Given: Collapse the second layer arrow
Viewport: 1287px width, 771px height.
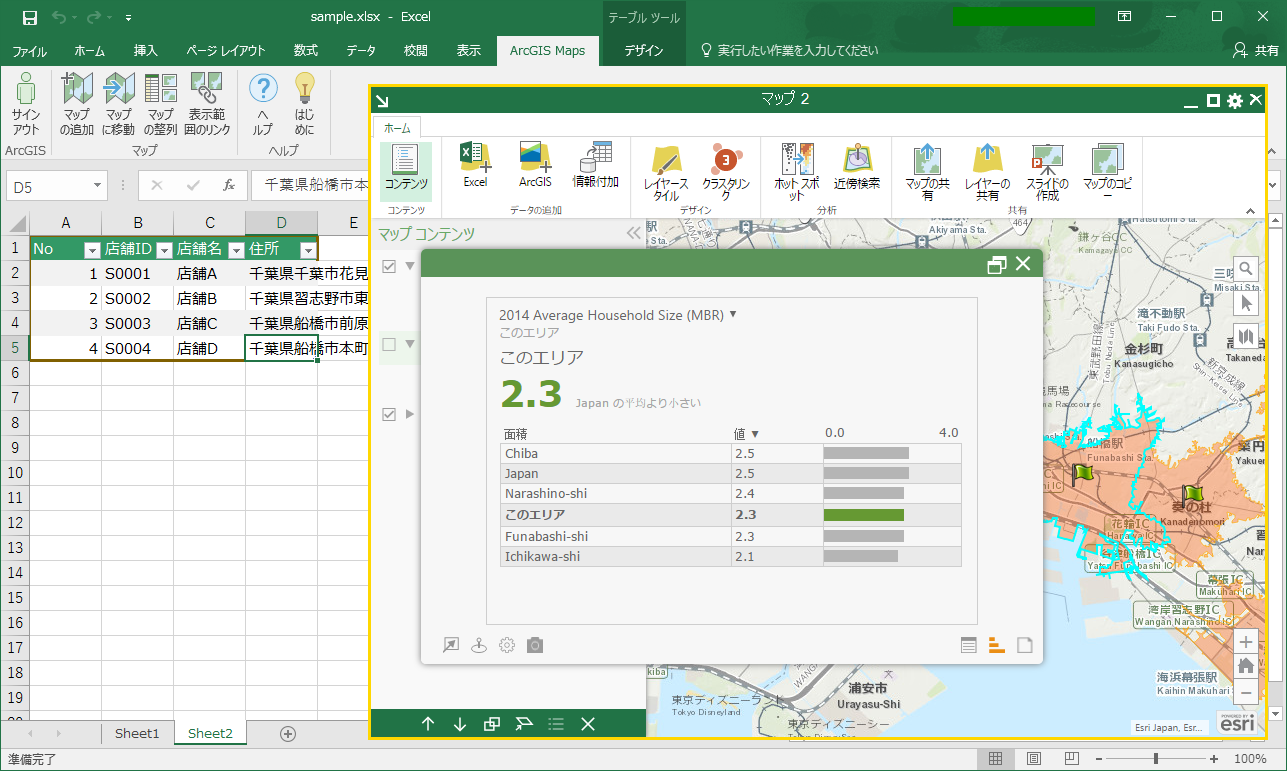Looking at the screenshot, I should pos(409,344).
